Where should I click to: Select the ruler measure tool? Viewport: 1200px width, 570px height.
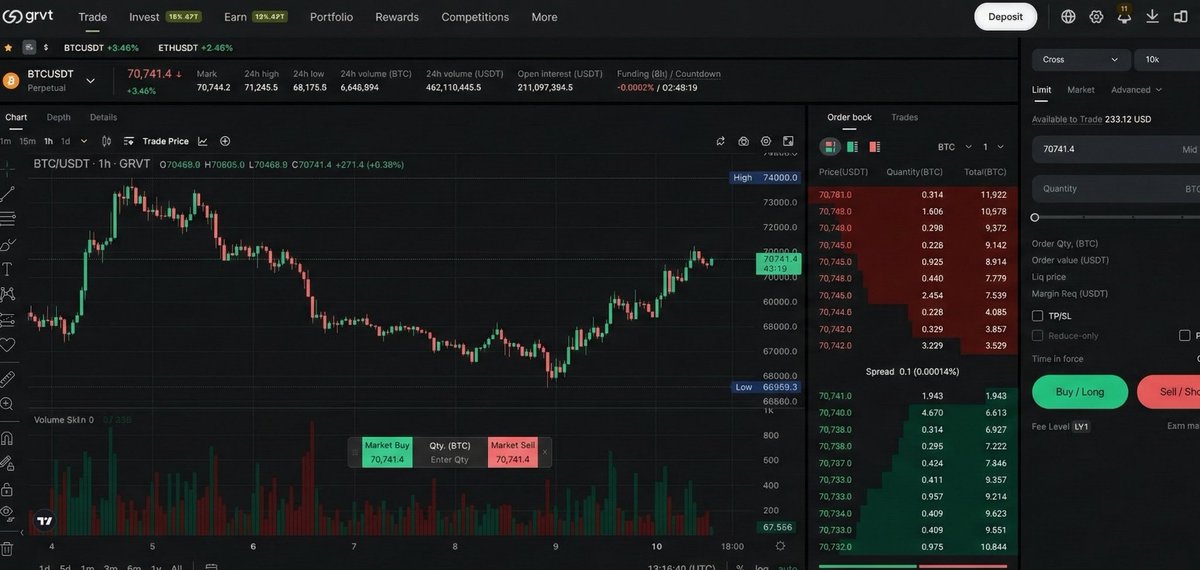[x=7, y=379]
